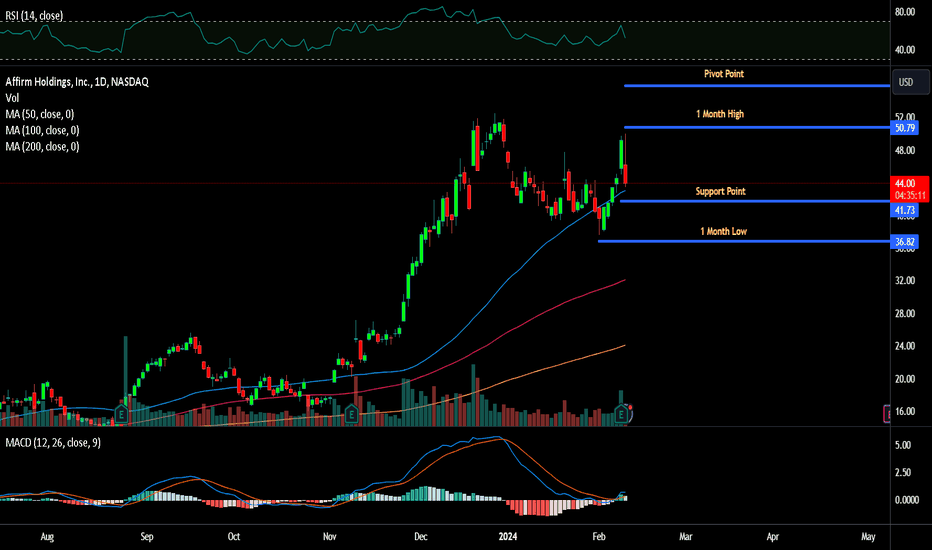Click the May label on time axis
The image size is (932, 550).
(x=868, y=536)
